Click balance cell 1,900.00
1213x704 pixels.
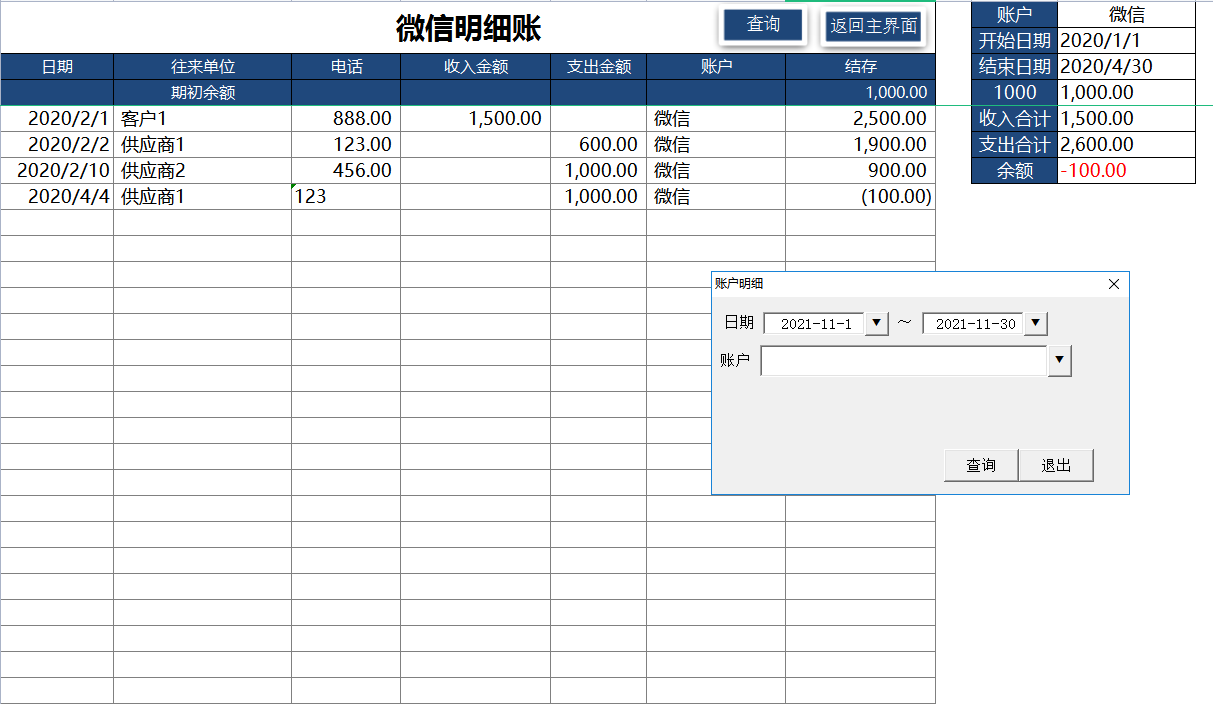pyautogui.click(x=861, y=145)
